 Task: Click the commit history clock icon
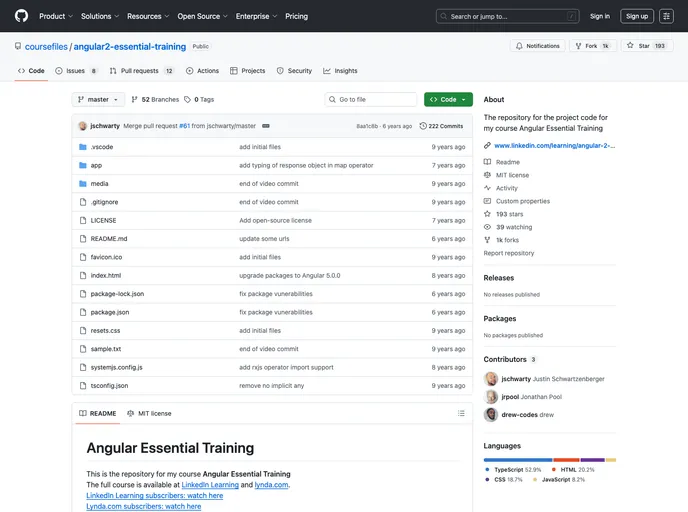423,126
